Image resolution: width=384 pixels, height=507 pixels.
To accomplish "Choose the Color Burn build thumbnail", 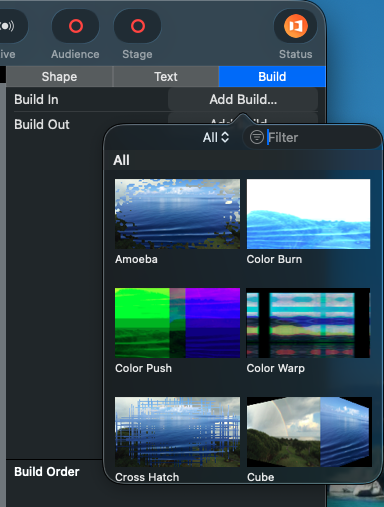I will pyautogui.click(x=308, y=214).
